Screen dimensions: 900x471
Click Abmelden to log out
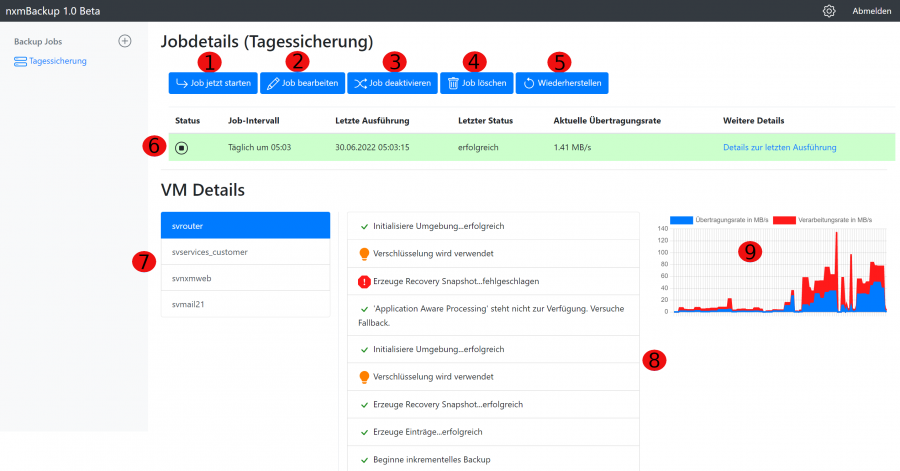[x=872, y=11]
